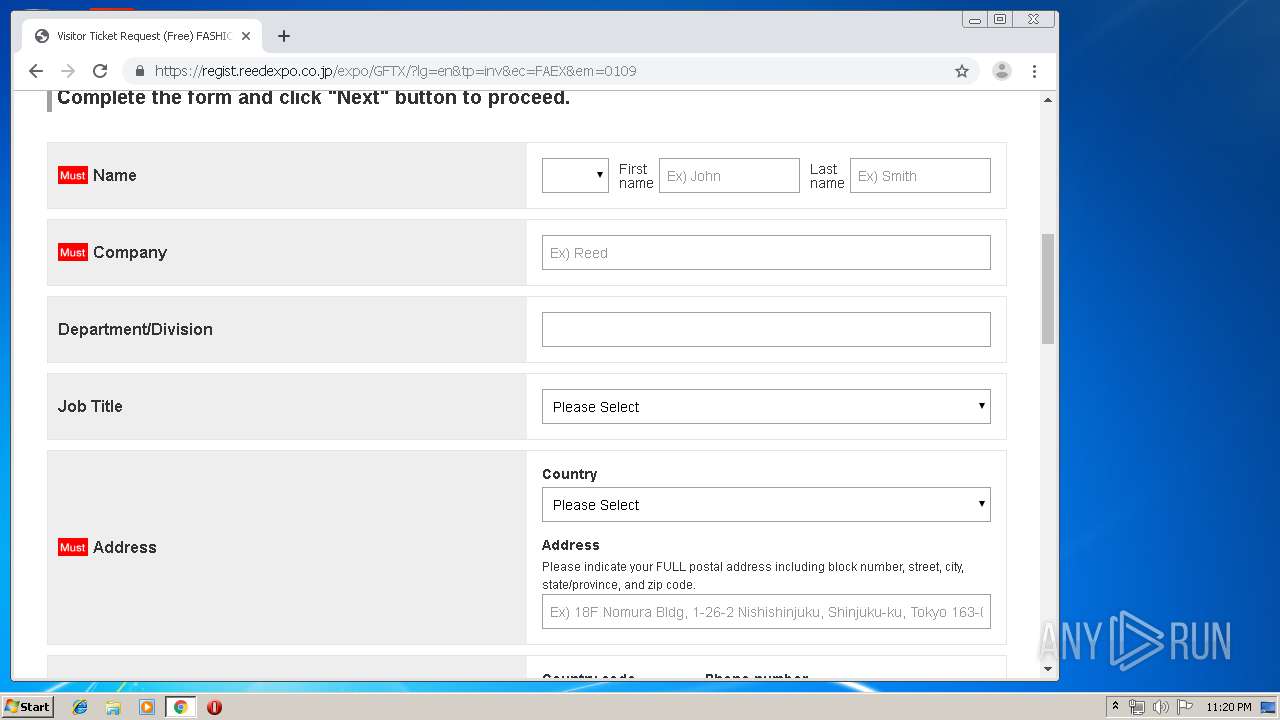
Task: Open Chrome three-dot menu
Action: [x=1034, y=71]
